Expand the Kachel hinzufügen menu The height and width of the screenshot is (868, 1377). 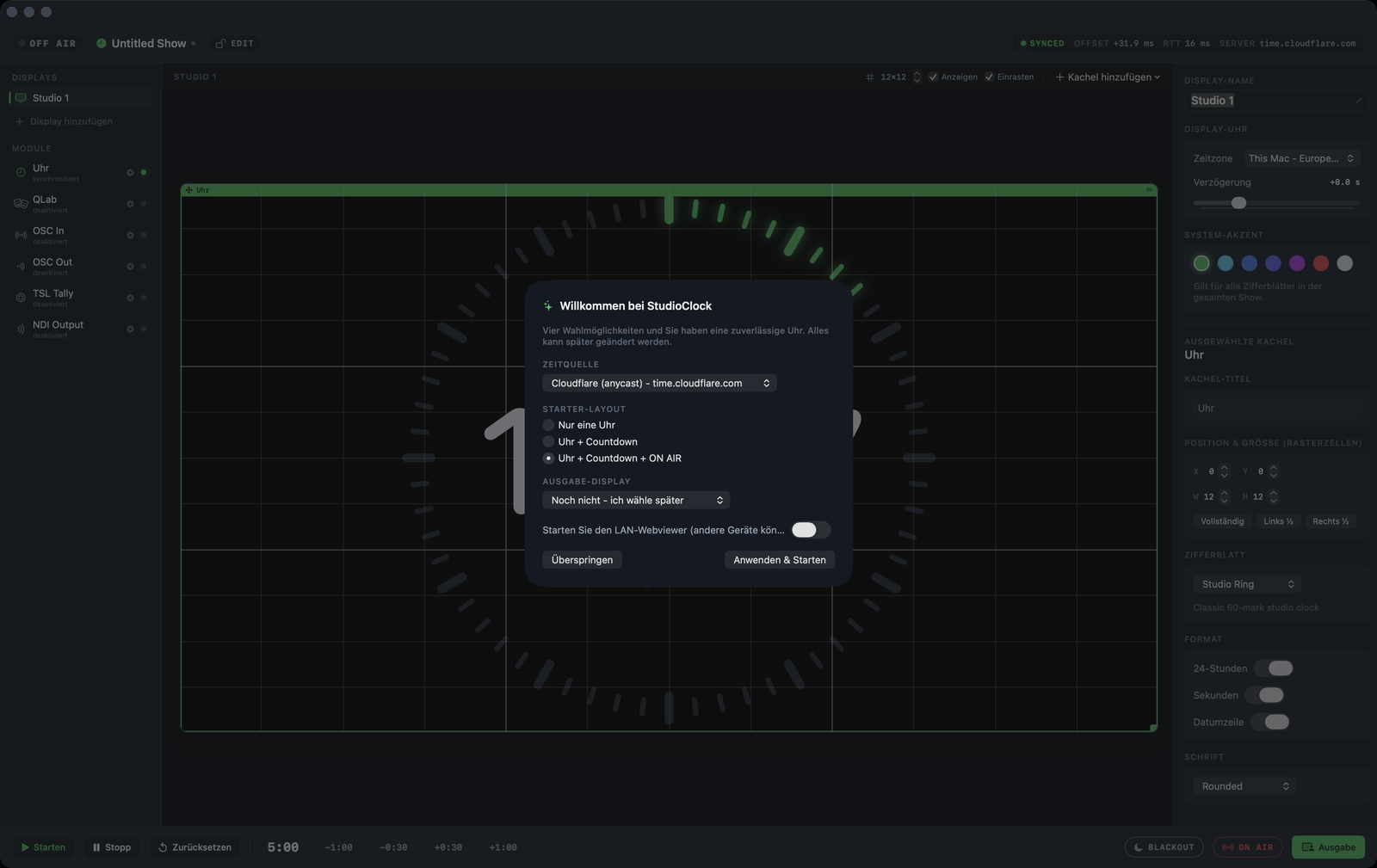(x=1108, y=77)
